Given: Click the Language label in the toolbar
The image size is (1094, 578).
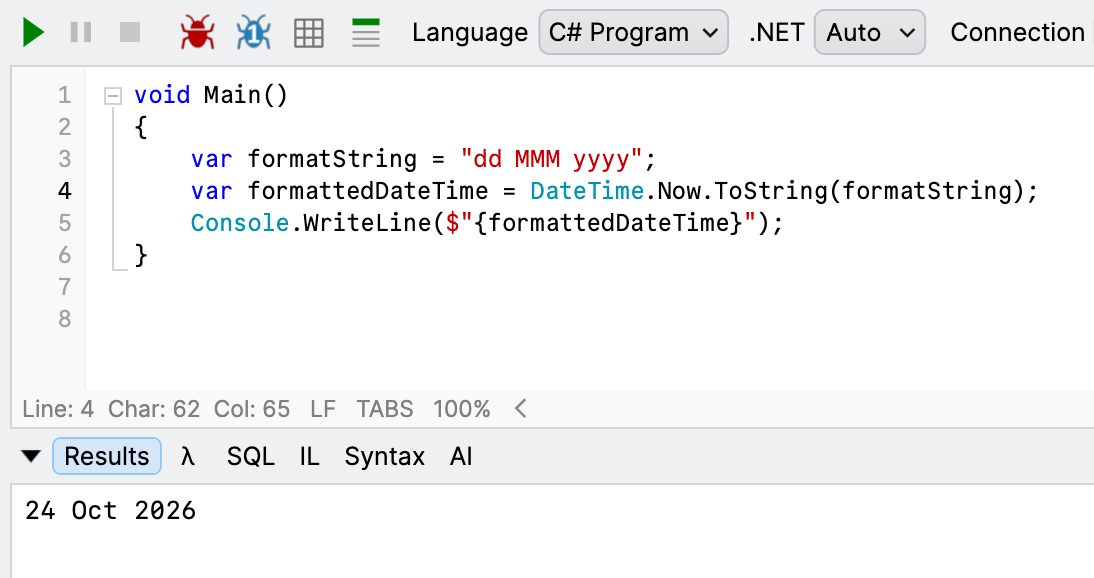Looking at the screenshot, I should pos(470,33).
